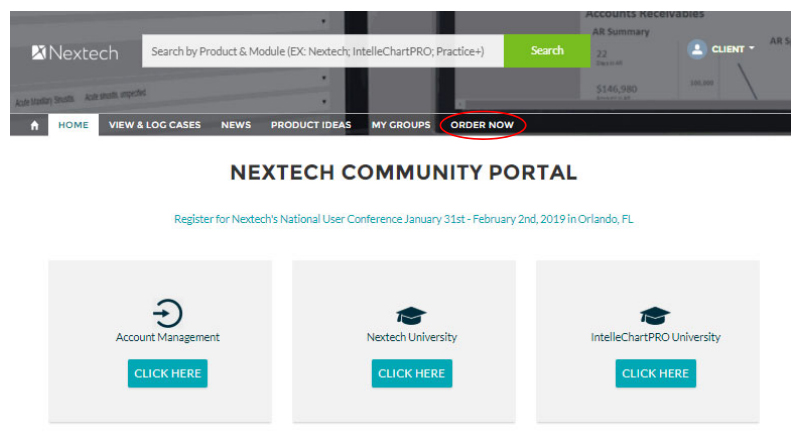
Task: Go to the NEWS tab
Action: click(x=236, y=125)
